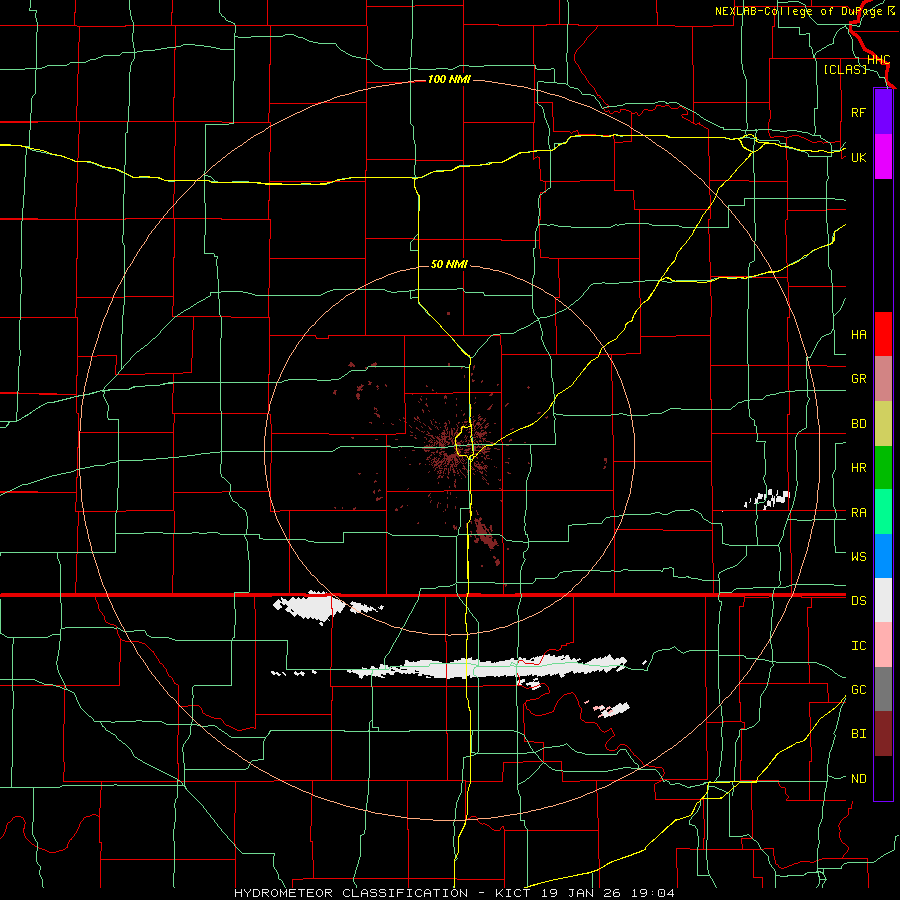Viewport: 900px width, 900px height.
Task: Click the white DS legend swatch
Action: pos(883,600)
